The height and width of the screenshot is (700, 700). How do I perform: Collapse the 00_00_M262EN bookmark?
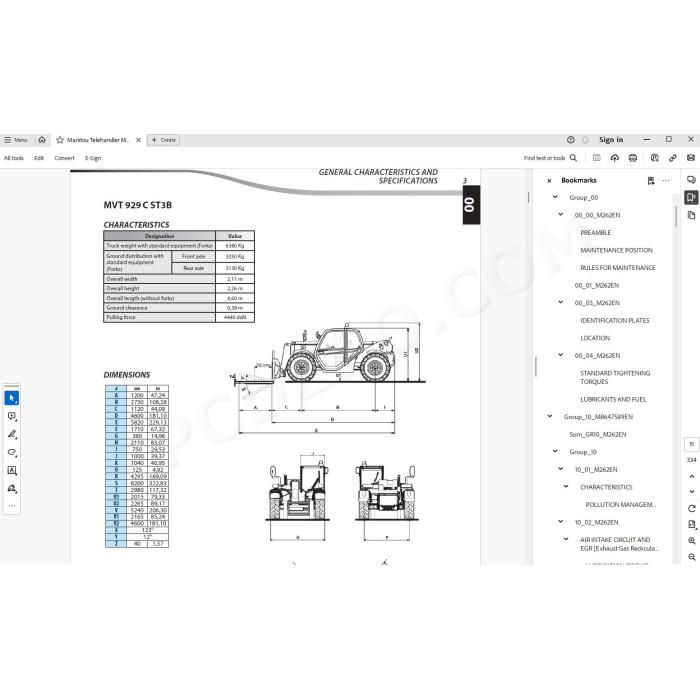(x=561, y=214)
